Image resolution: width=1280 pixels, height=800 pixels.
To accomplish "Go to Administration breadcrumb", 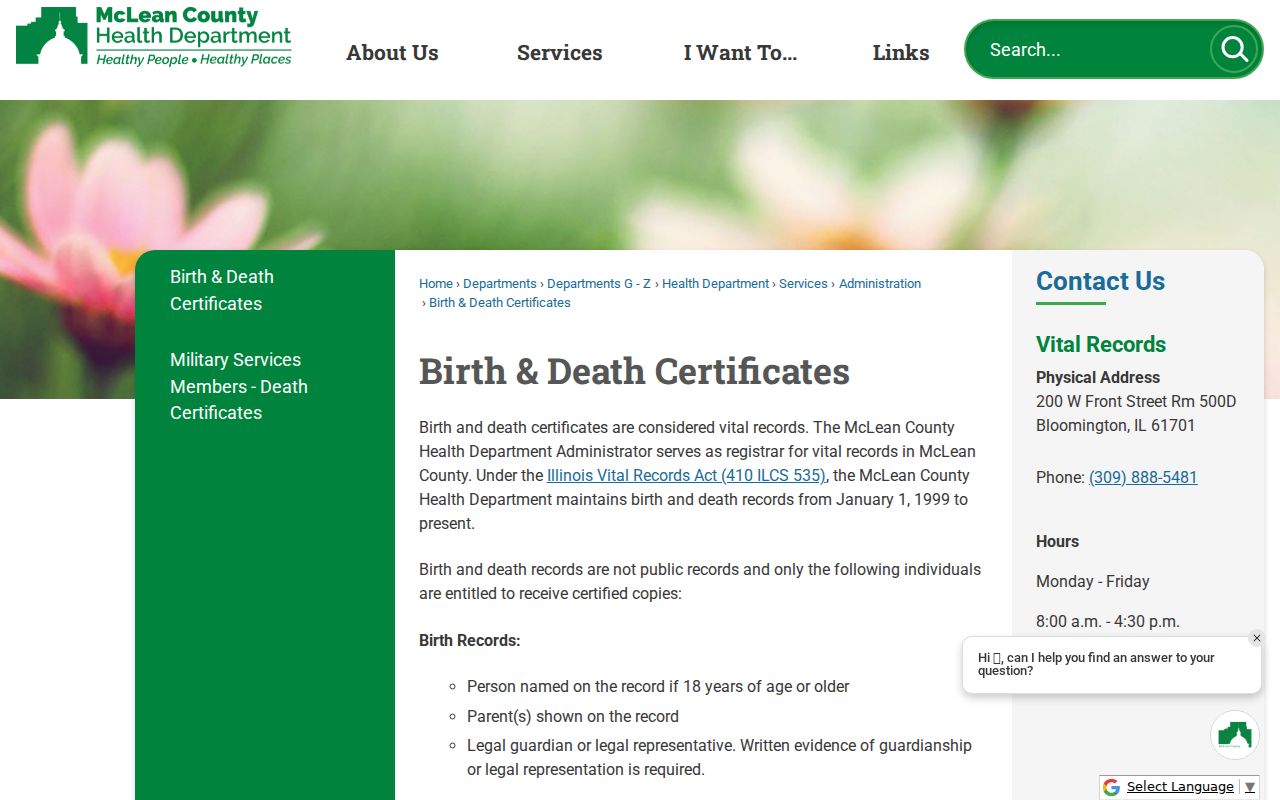I will pos(880,284).
